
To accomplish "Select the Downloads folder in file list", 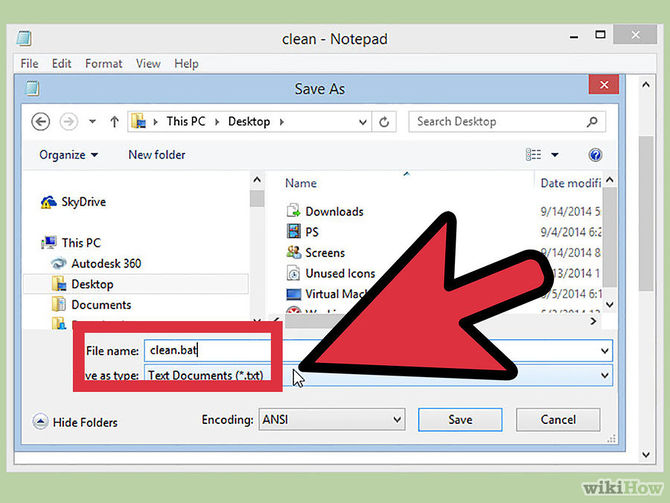I will (x=334, y=212).
